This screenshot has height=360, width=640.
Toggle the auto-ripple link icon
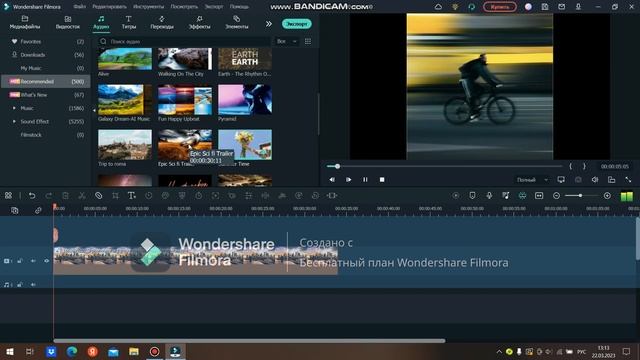(38, 211)
